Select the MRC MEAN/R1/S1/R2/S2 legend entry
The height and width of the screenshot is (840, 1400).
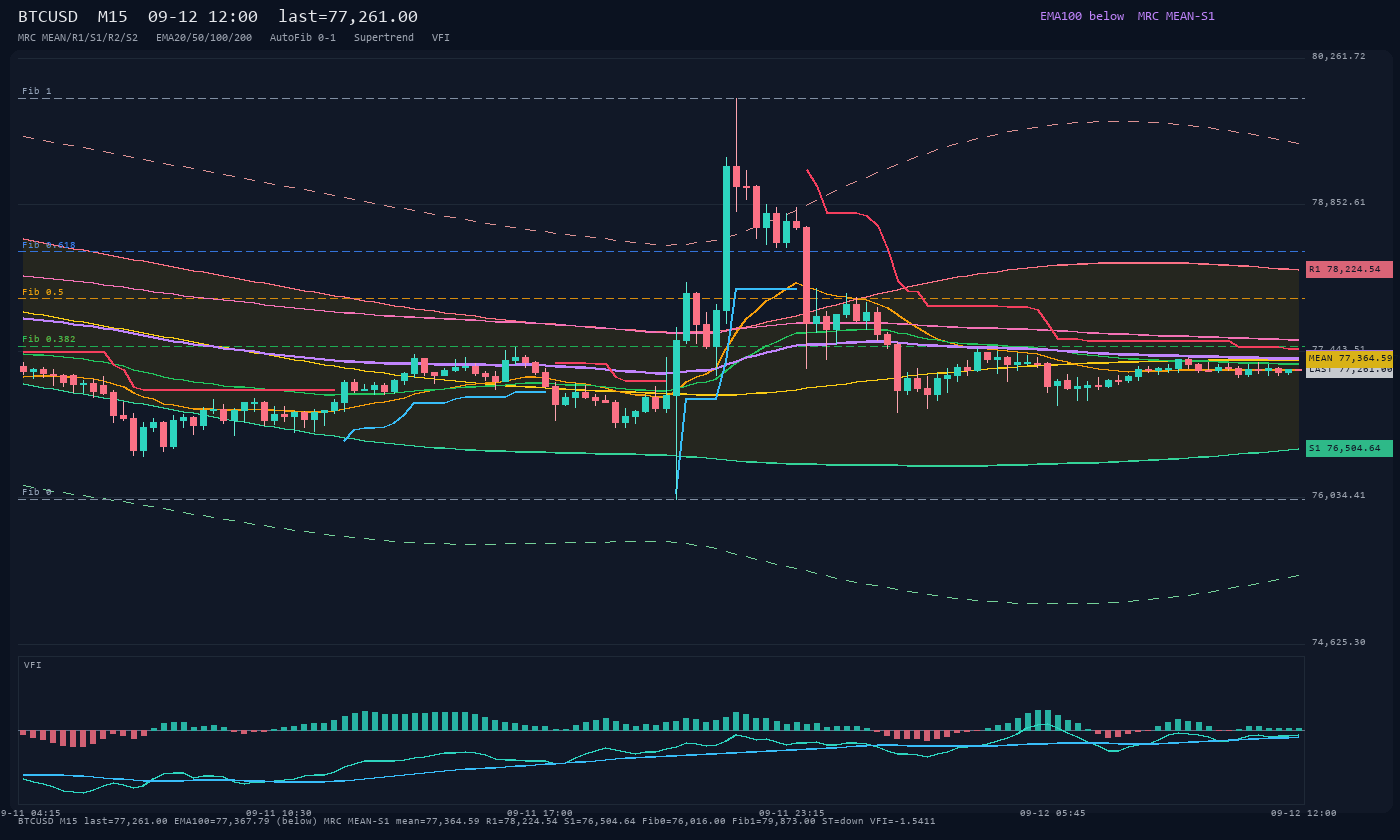tap(78, 38)
